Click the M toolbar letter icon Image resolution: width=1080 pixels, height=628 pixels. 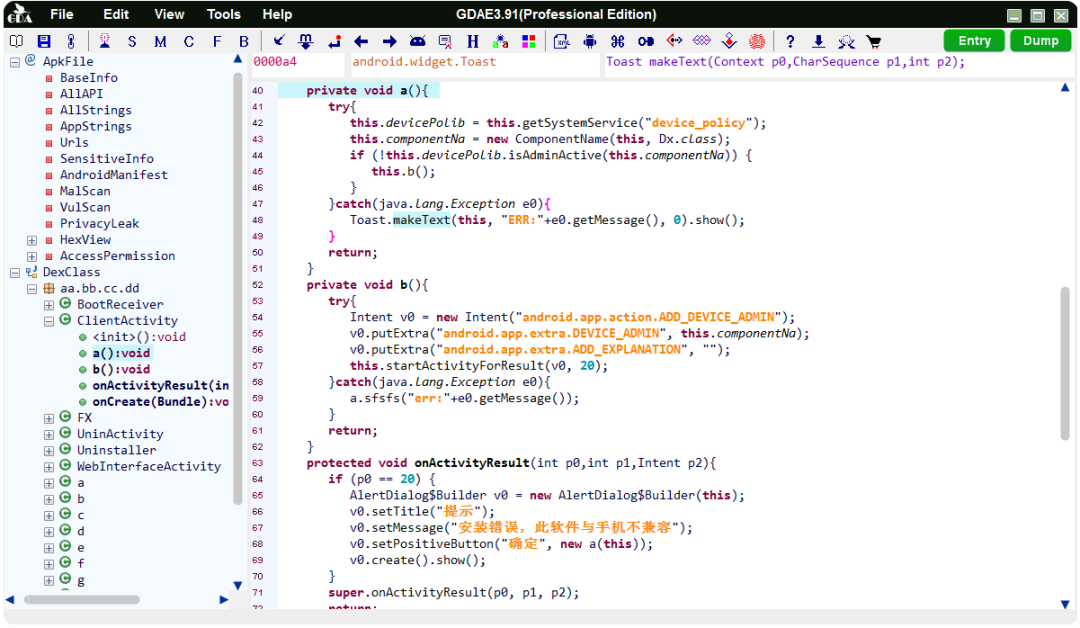(x=160, y=42)
